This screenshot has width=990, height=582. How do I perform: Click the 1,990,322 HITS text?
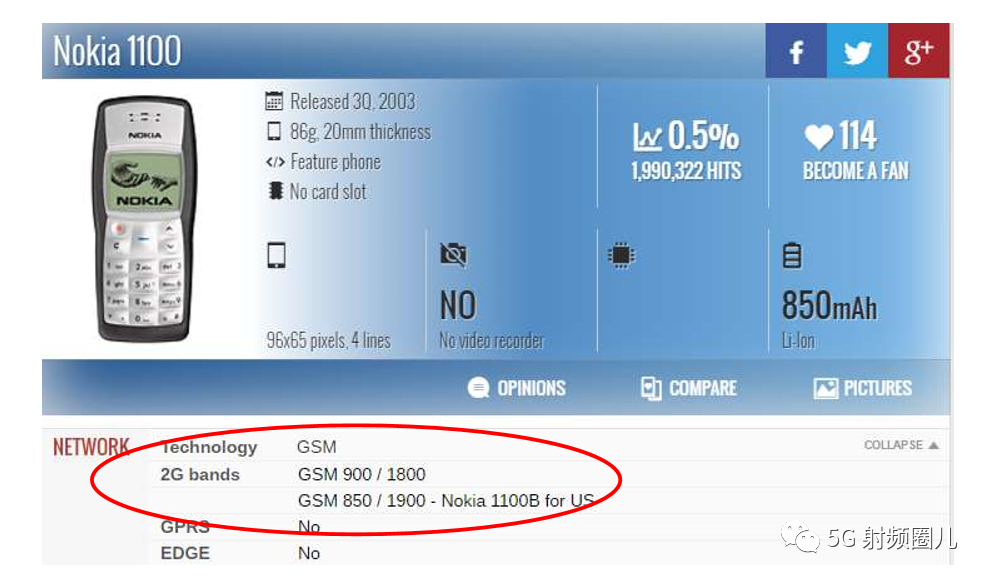686,171
